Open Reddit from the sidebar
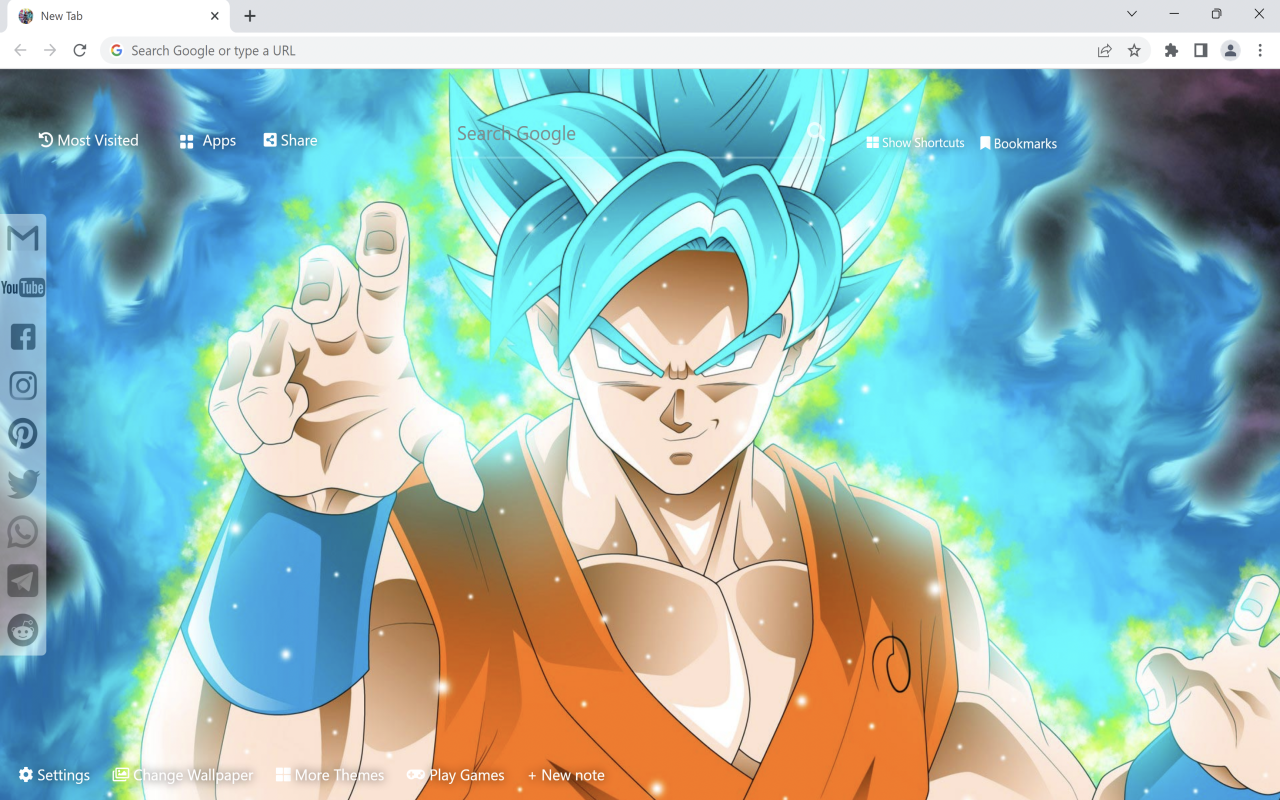 click(23, 630)
